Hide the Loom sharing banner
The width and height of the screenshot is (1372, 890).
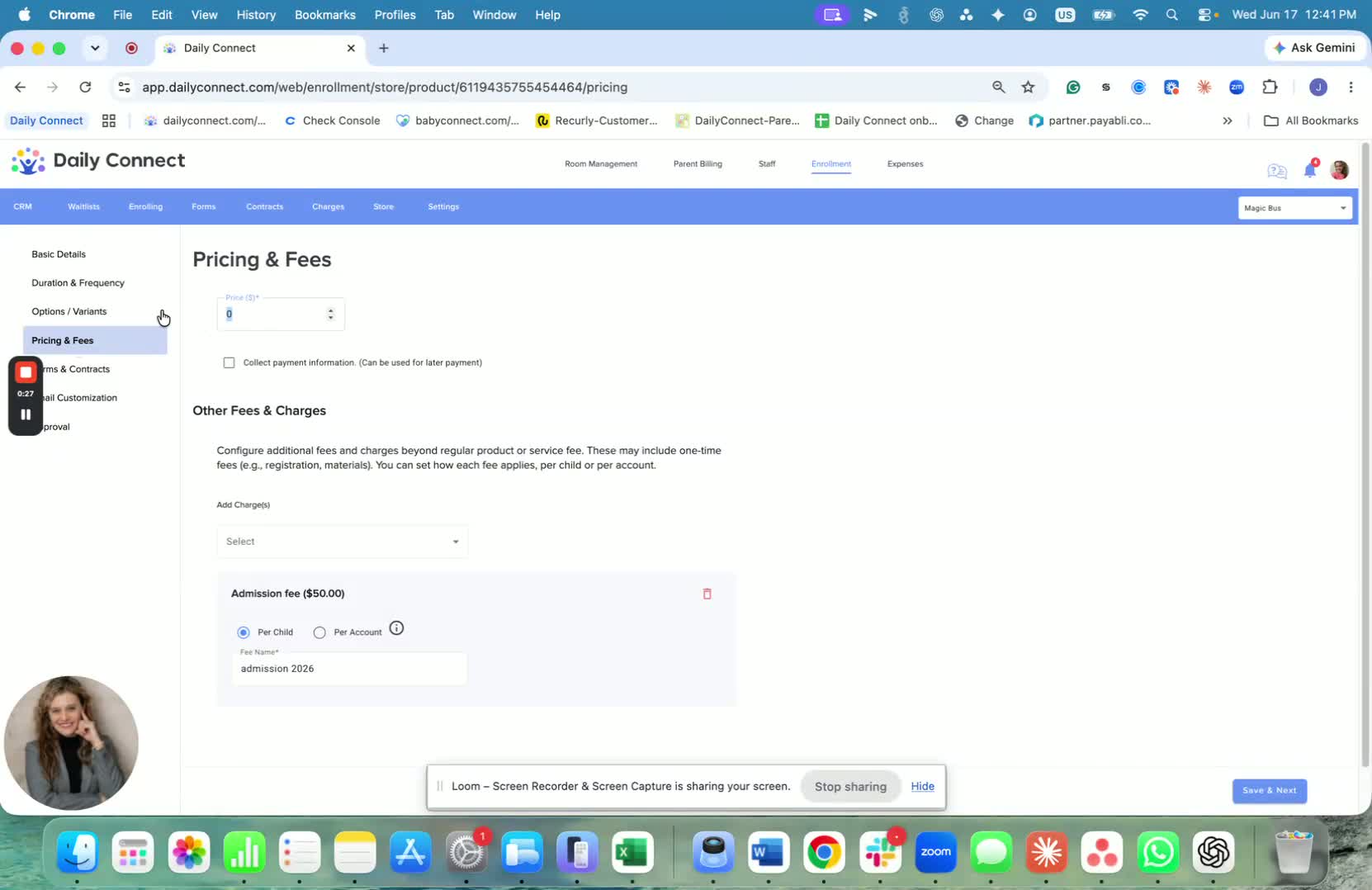(x=922, y=786)
